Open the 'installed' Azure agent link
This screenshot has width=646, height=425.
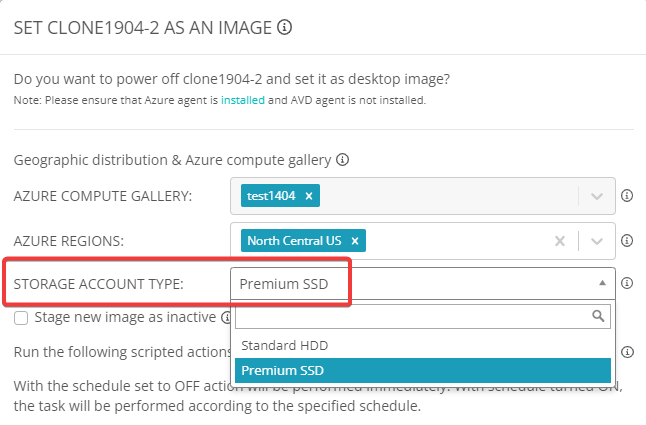(x=244, y=100)
